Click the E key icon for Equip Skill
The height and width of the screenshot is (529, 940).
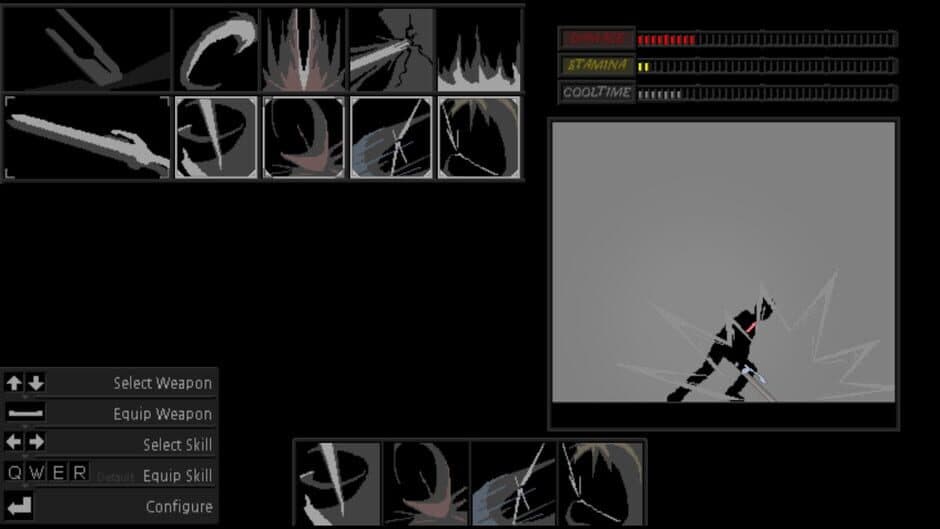58,473
